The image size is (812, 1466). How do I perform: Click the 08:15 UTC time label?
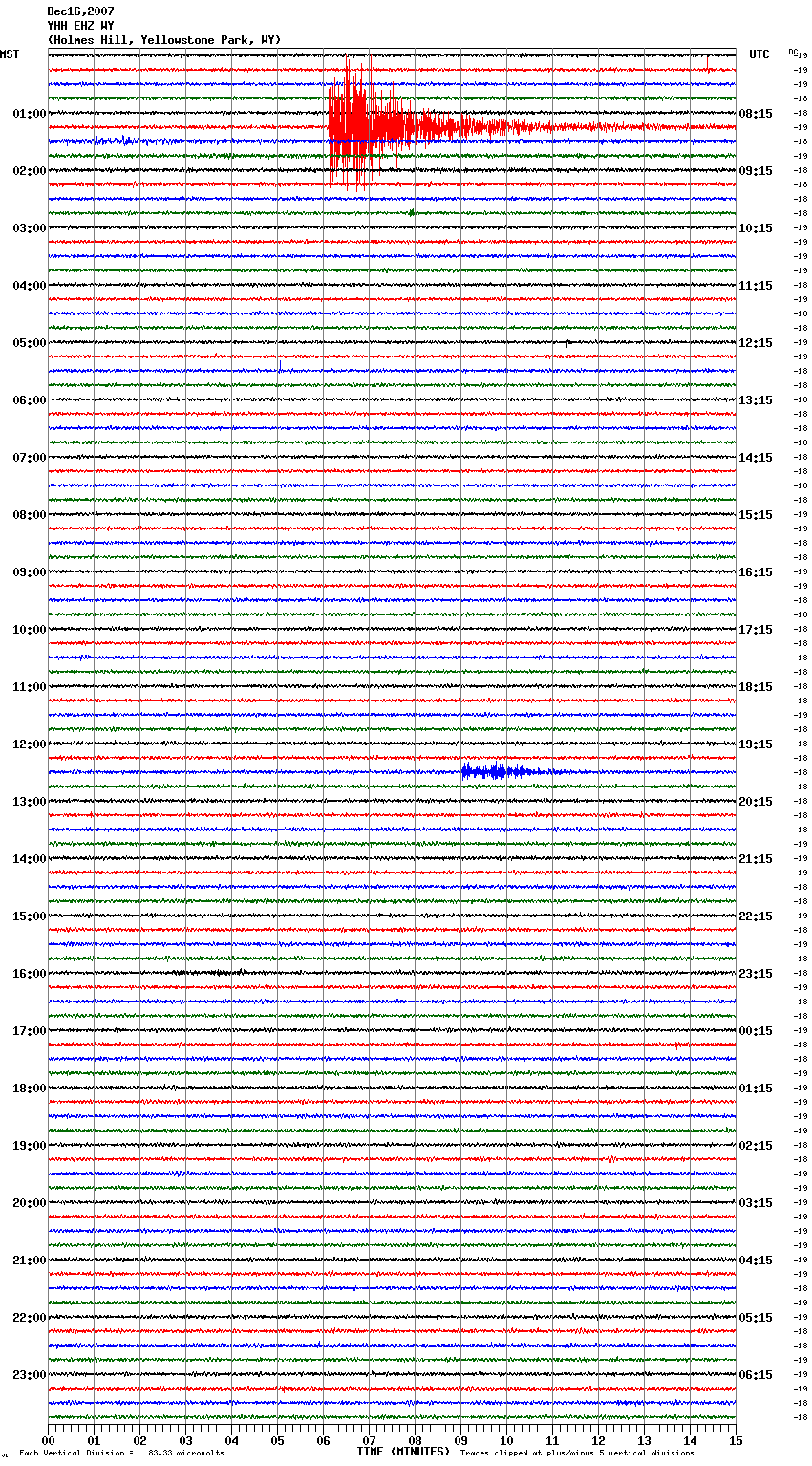point(756,114)
